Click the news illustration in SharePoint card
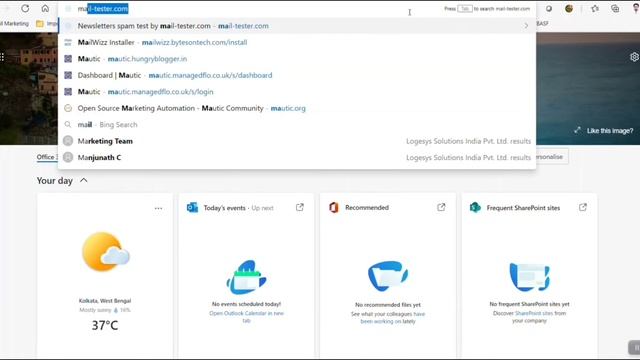 click(529, 277)
